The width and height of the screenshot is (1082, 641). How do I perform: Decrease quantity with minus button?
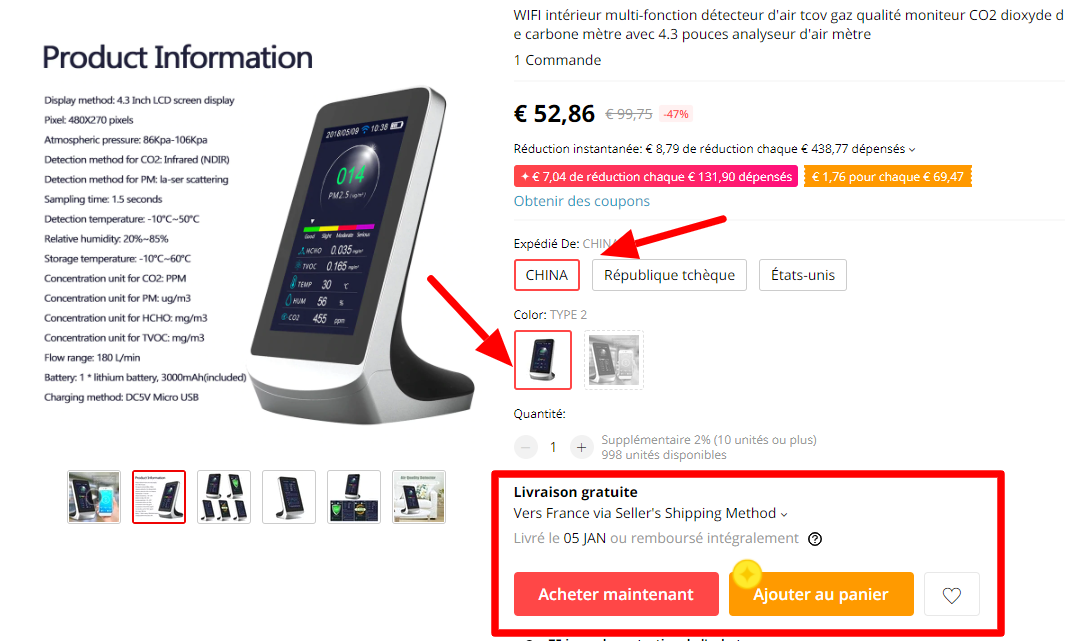point(525,448)
